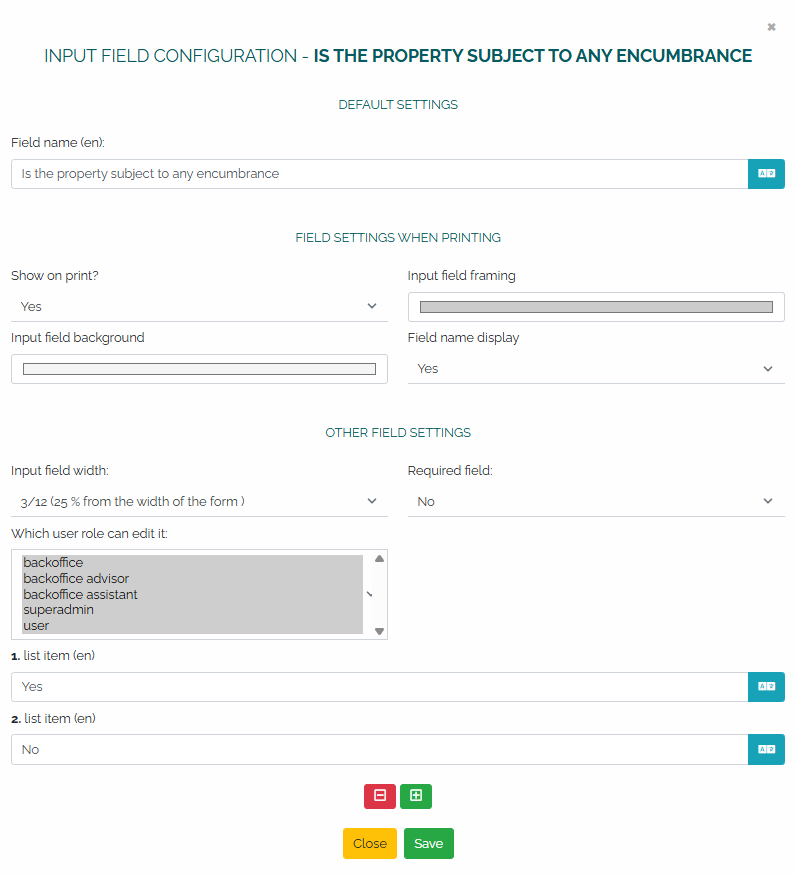Click translation icon next to first list item
795x875 pixels.
(x=766, y=686)
